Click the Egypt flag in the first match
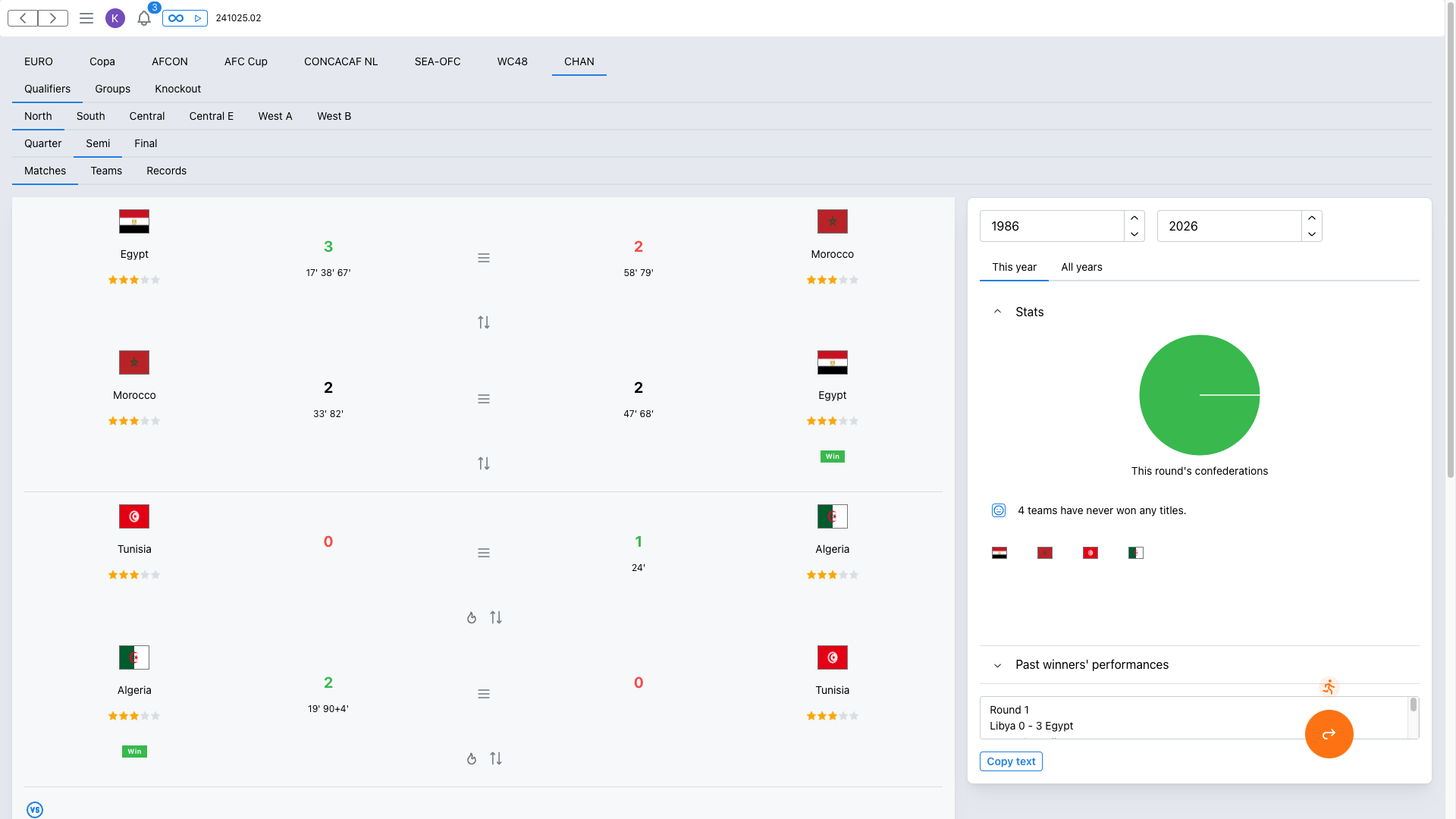The width and height of the screenshot is (1456, 819). tap(134, 221)
